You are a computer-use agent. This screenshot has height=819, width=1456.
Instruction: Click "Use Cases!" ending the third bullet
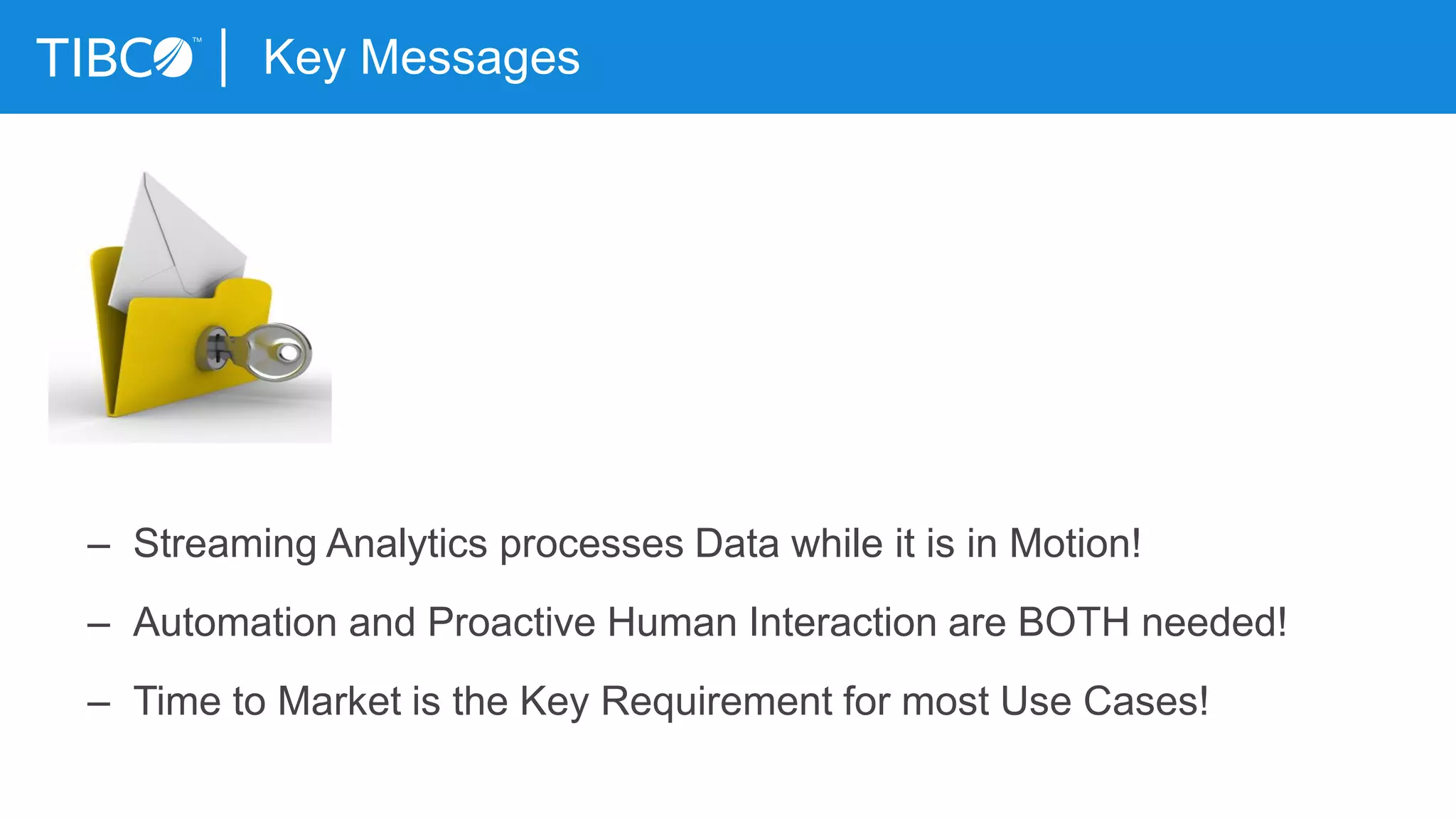click(x=1104, y=702)
